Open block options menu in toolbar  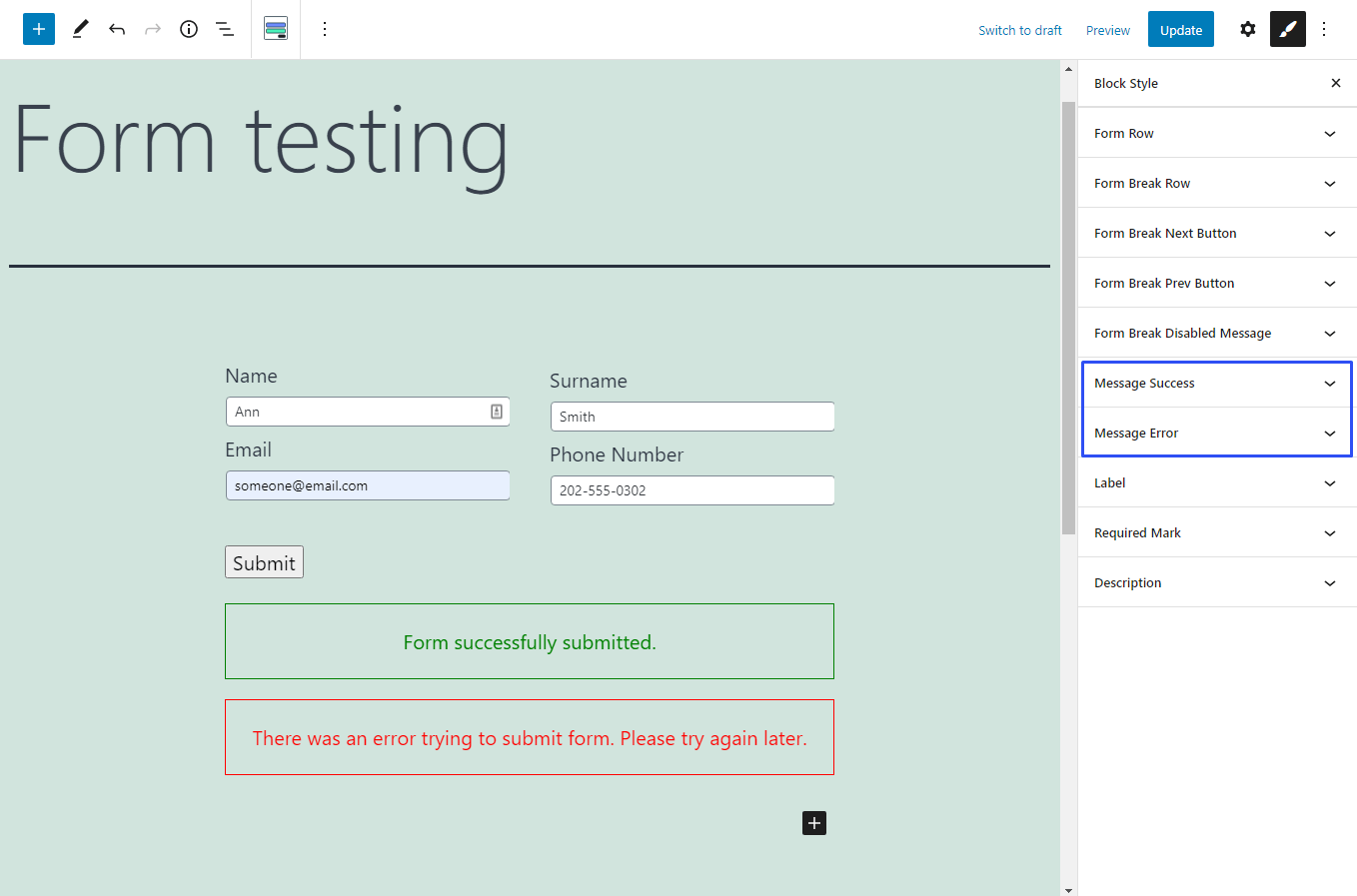tap(324, 29)
